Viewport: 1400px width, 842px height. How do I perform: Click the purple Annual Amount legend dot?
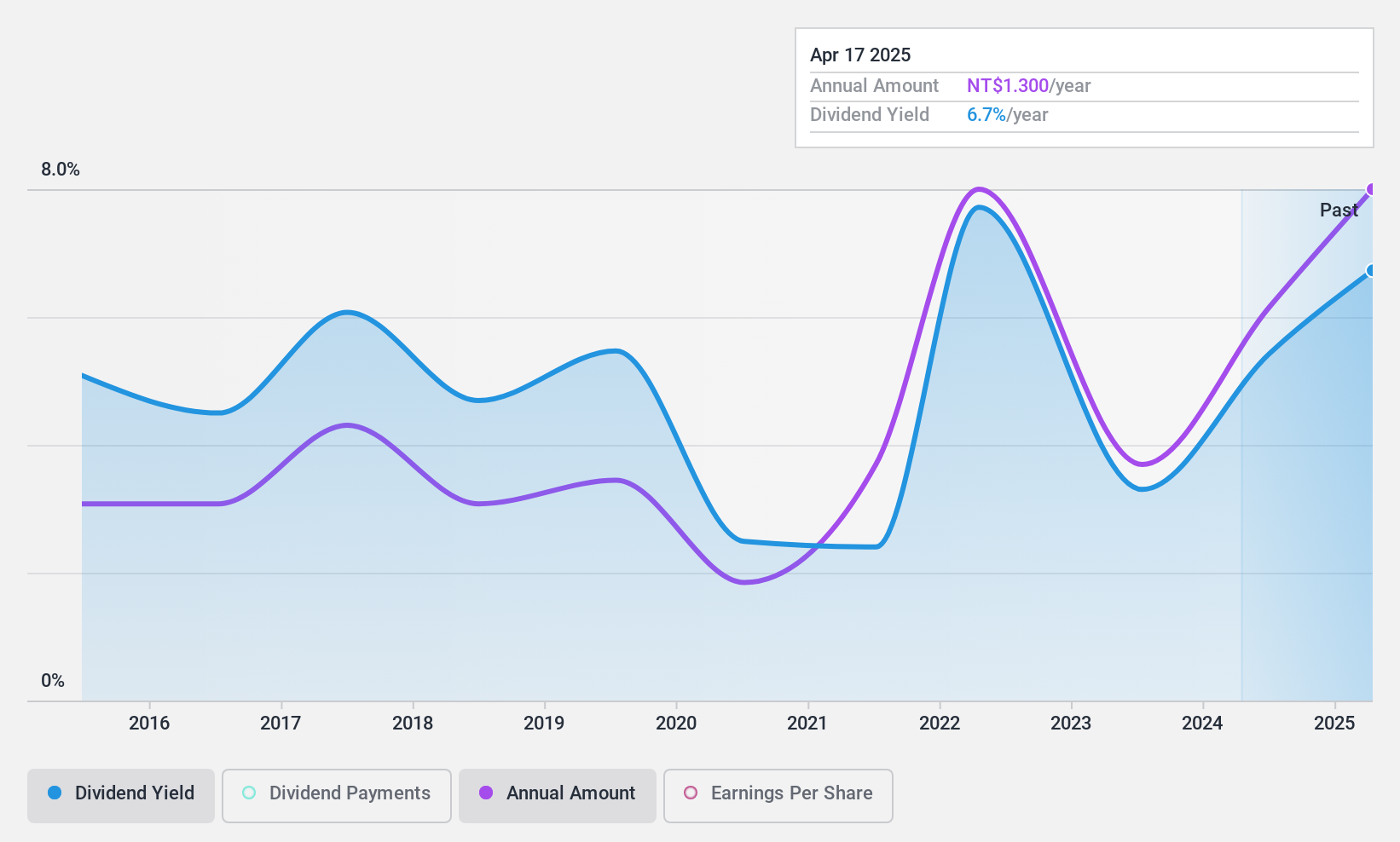coord(486,793)
